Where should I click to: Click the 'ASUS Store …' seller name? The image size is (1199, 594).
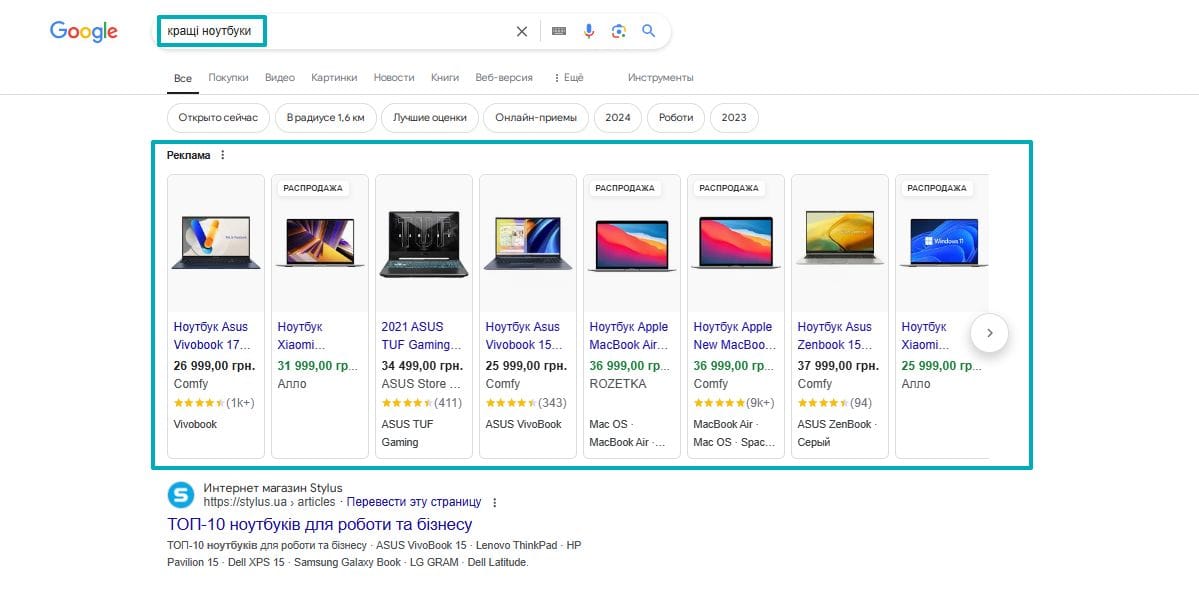point(421,384)
